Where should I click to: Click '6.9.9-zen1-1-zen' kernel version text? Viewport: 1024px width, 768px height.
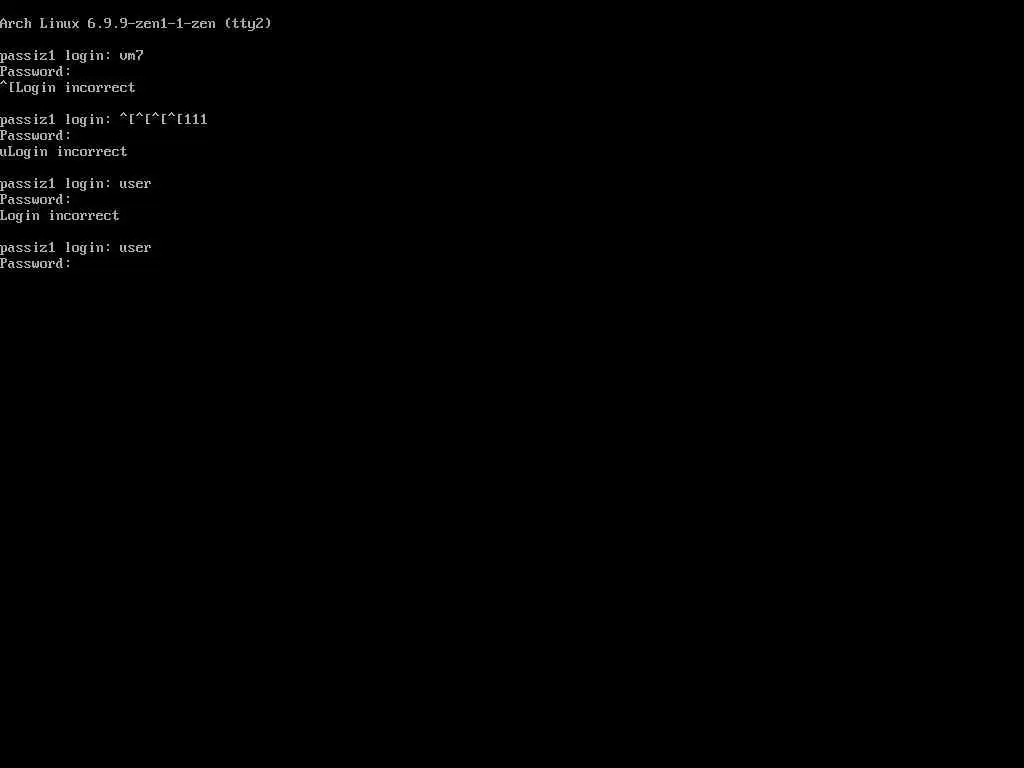coord(152,24)
